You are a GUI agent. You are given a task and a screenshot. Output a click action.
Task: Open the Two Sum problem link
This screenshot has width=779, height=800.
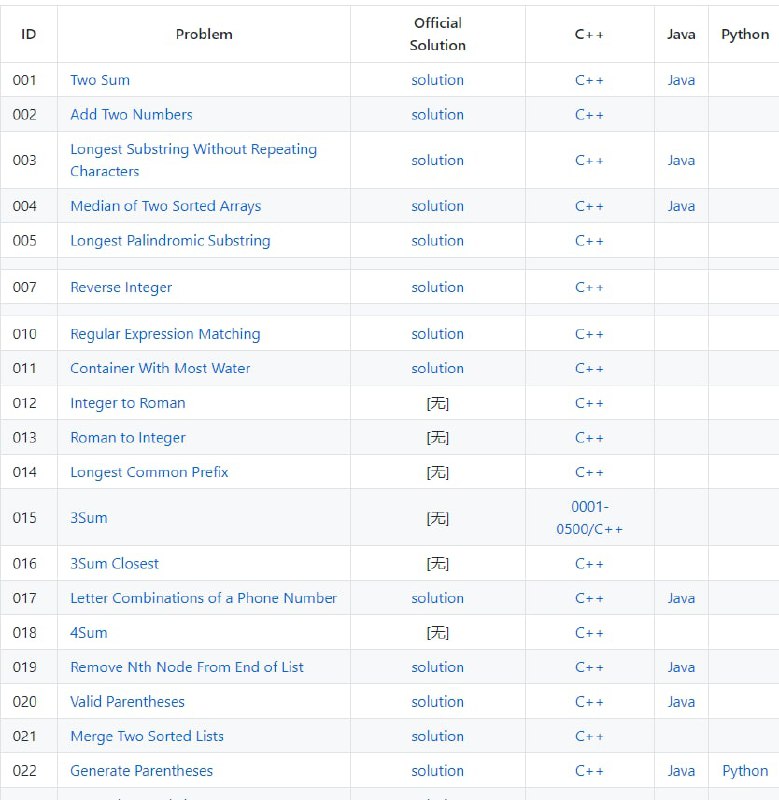(100, 80)
